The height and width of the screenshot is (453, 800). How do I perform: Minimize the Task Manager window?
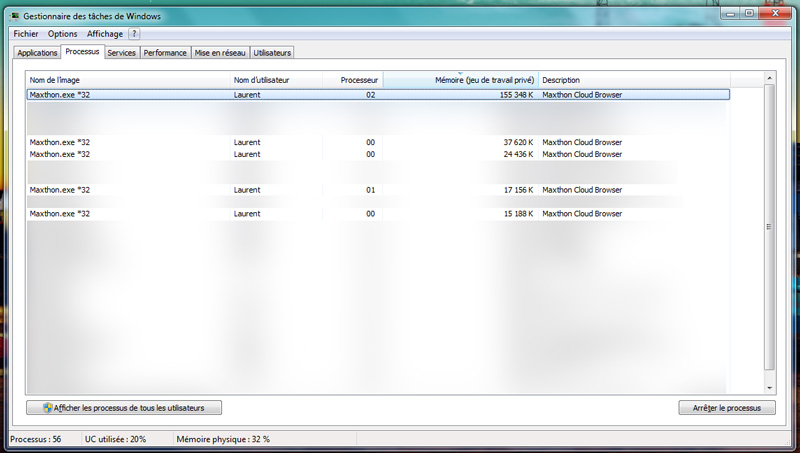tap(731, 14)
